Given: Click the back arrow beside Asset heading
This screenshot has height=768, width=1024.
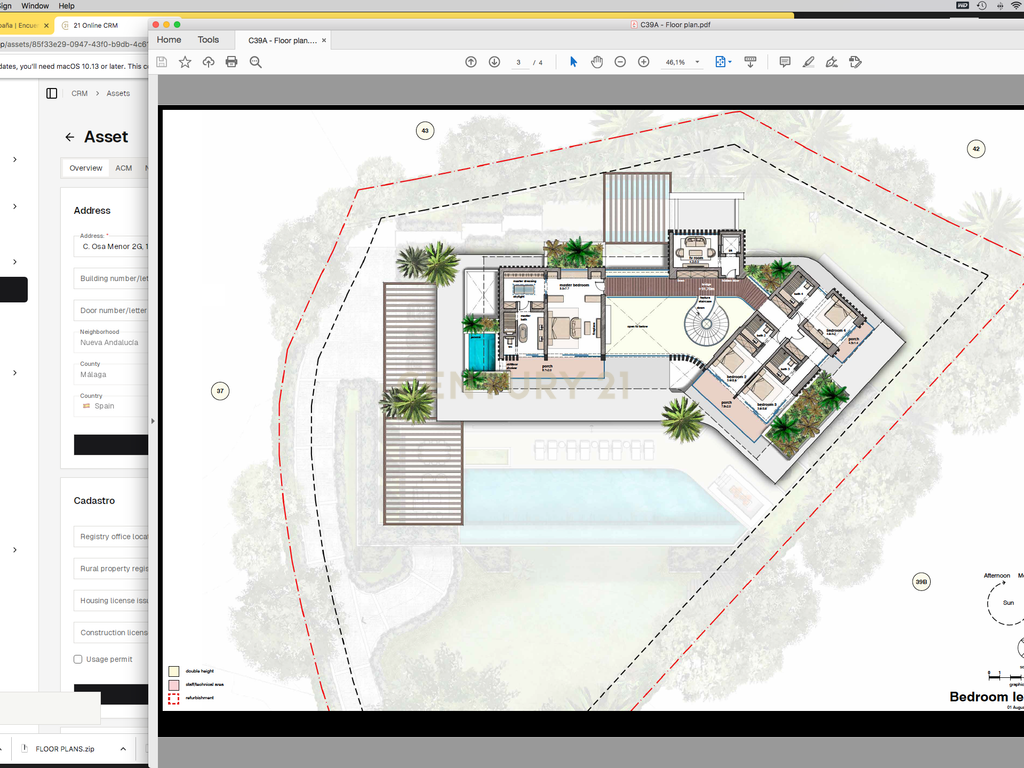Looking at the screenshot, I should [x=70, y=137].
